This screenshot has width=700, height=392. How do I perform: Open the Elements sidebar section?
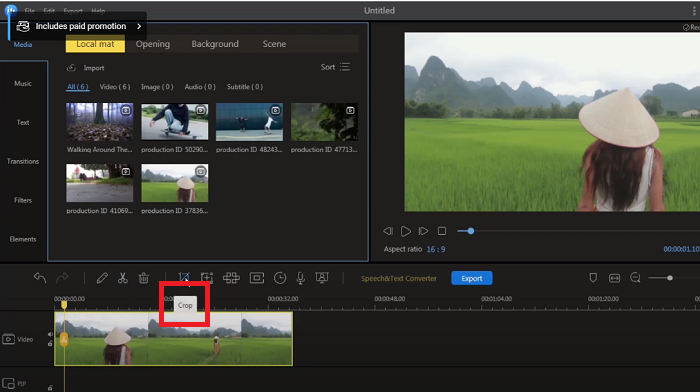pyautogui.click(x=23, y=239)
